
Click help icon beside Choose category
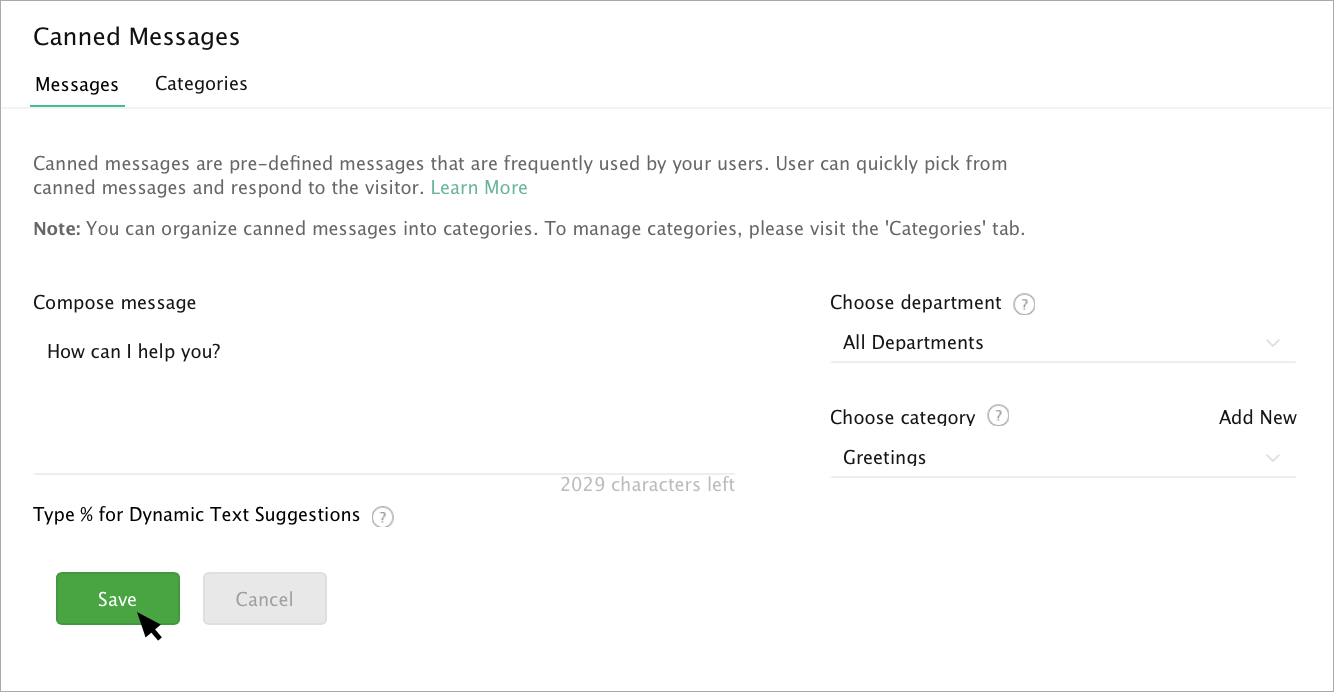pyautogui.click(x=998, y=416)
